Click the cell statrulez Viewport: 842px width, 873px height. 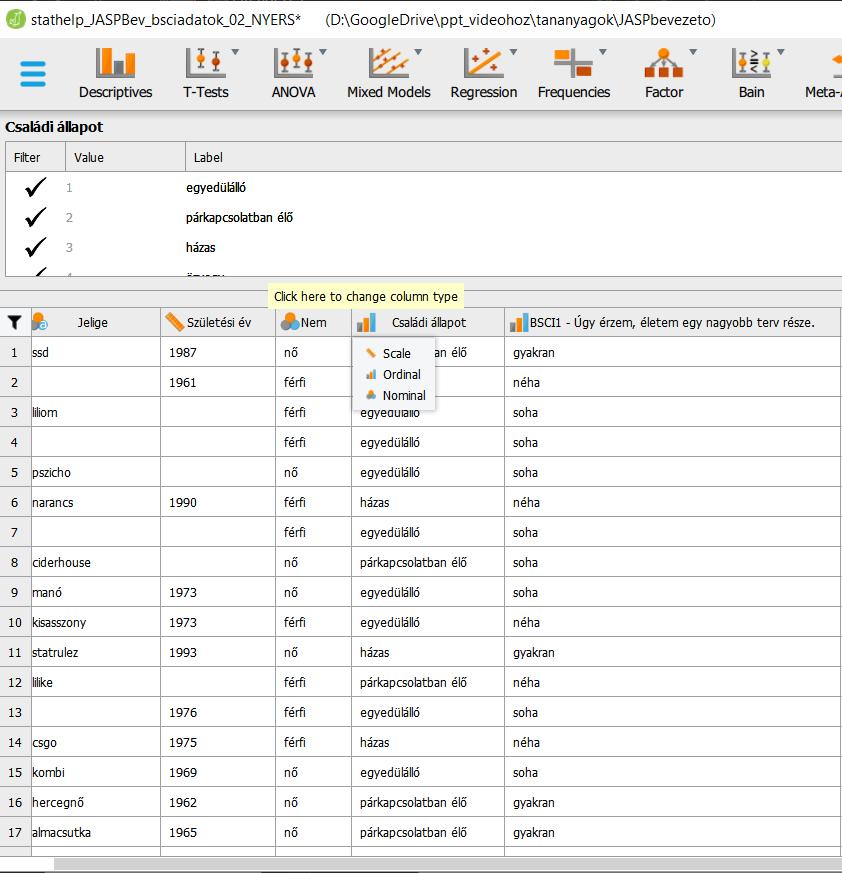coord(96,653)
